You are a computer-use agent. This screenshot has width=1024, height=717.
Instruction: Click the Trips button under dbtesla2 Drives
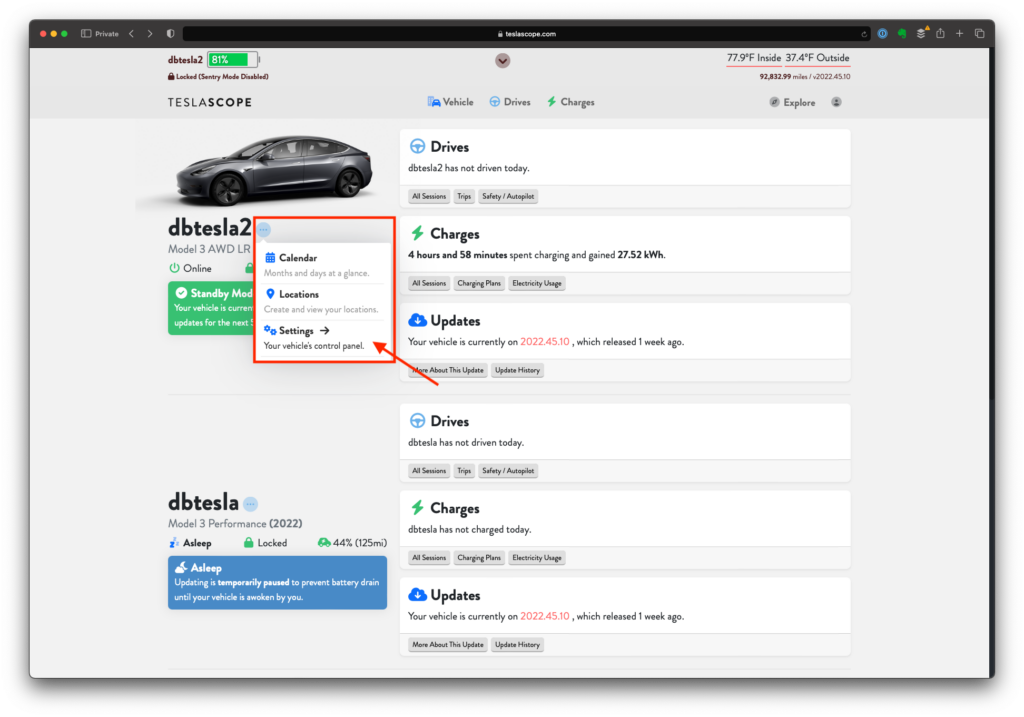[463, 196]
